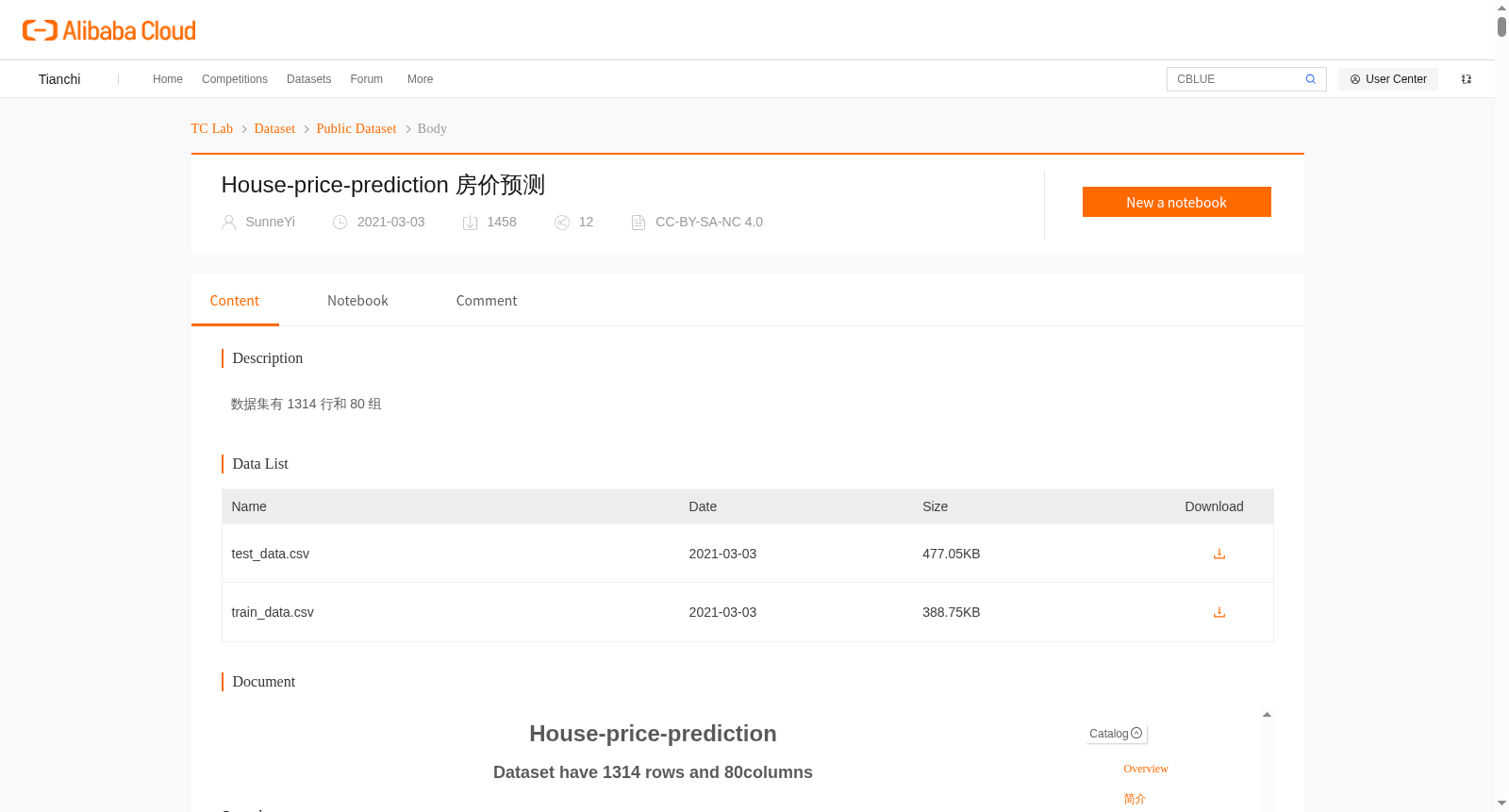Click the page scroll-down arrow
Screen dimensions: 1509x812
pyautogui.click(x=1501, y=804)
